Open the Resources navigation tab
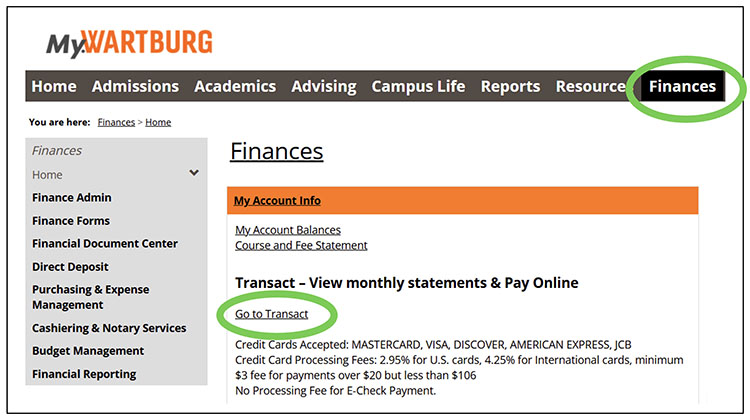Screen dimensions: 750x420 pos(590,86)
